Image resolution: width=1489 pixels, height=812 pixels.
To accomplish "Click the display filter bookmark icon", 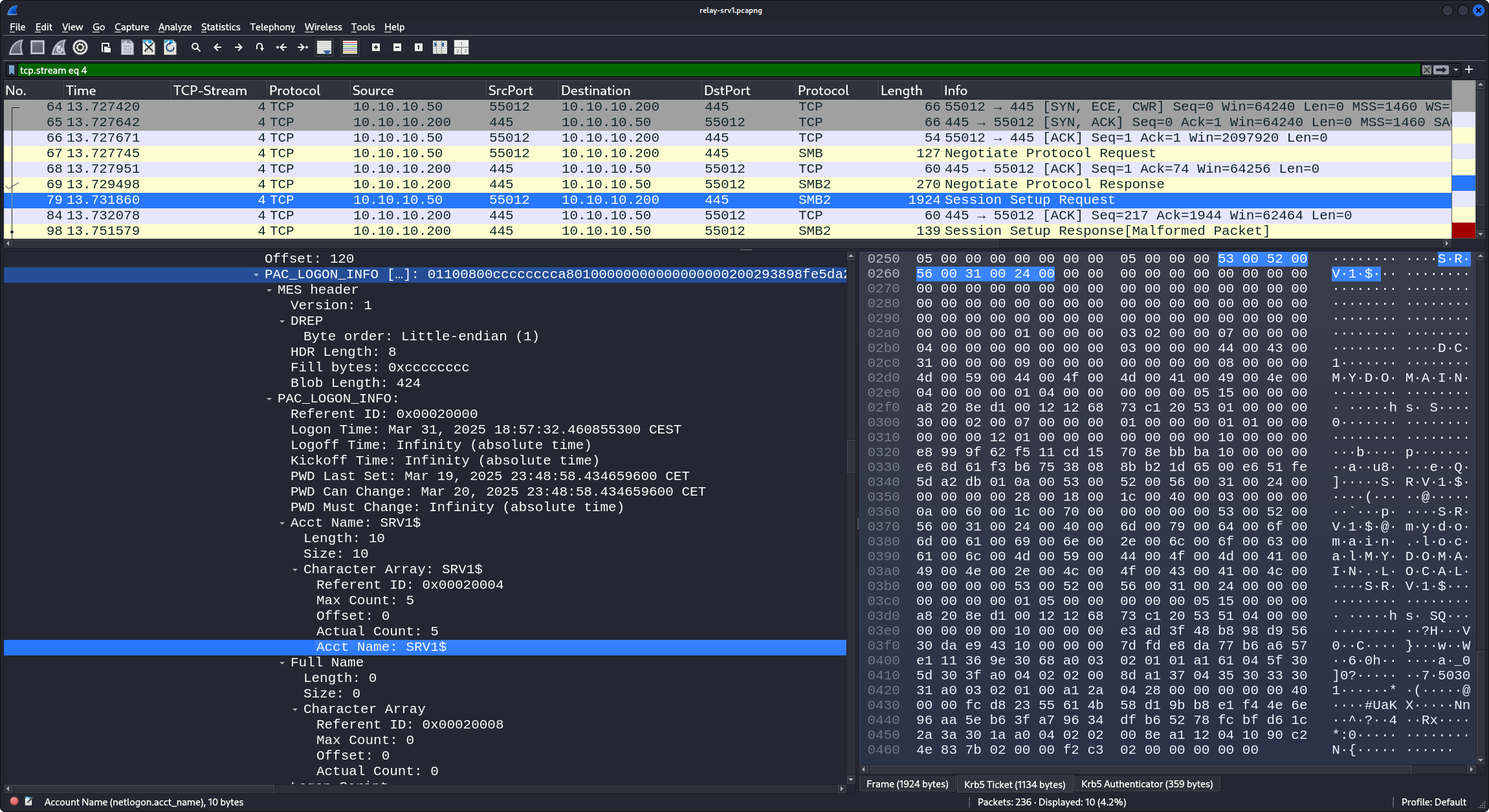I will [12, 70].
